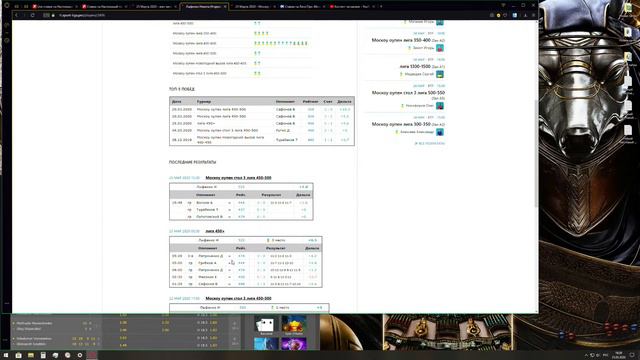Go back with the browser back arrow

(16, 15)
